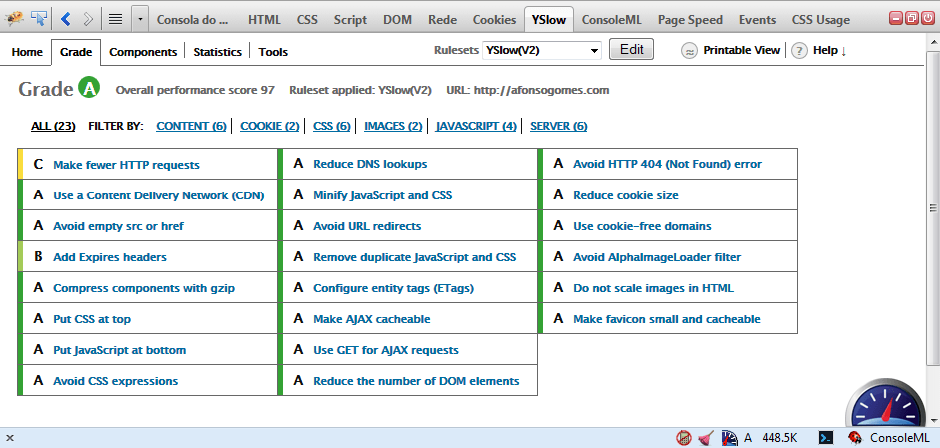Open the YSlow Statistics tab
This screenshot has height=448, width=940.
[218, 52]
